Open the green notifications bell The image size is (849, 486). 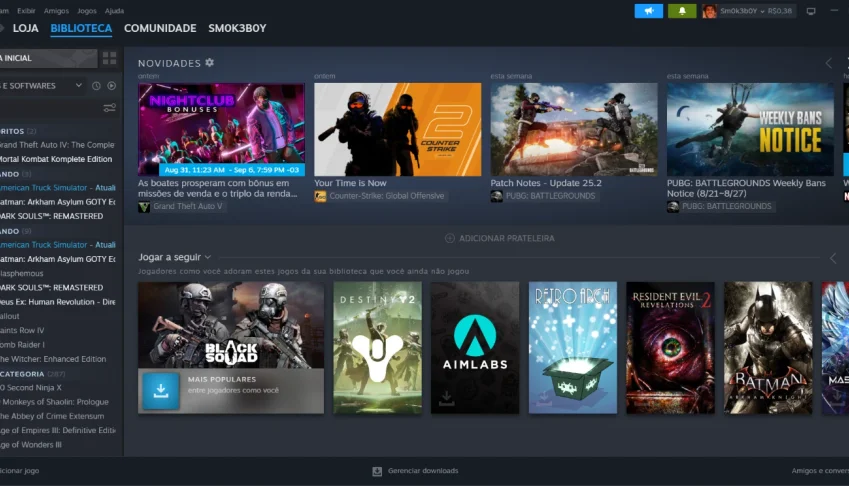682,11
